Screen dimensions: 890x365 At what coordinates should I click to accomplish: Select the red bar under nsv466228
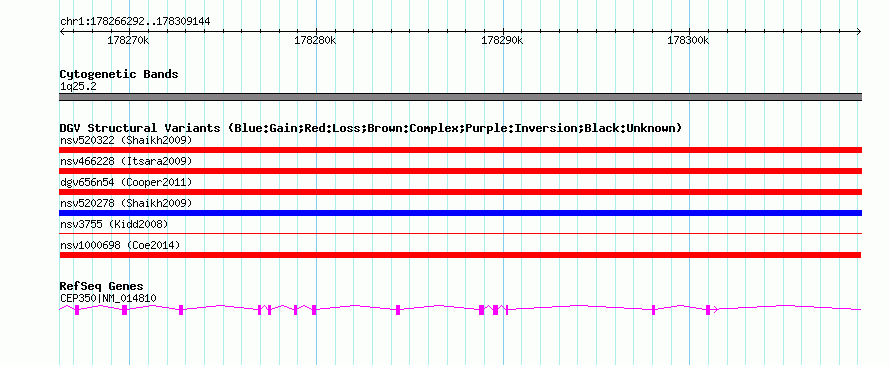tap(460, 171)
